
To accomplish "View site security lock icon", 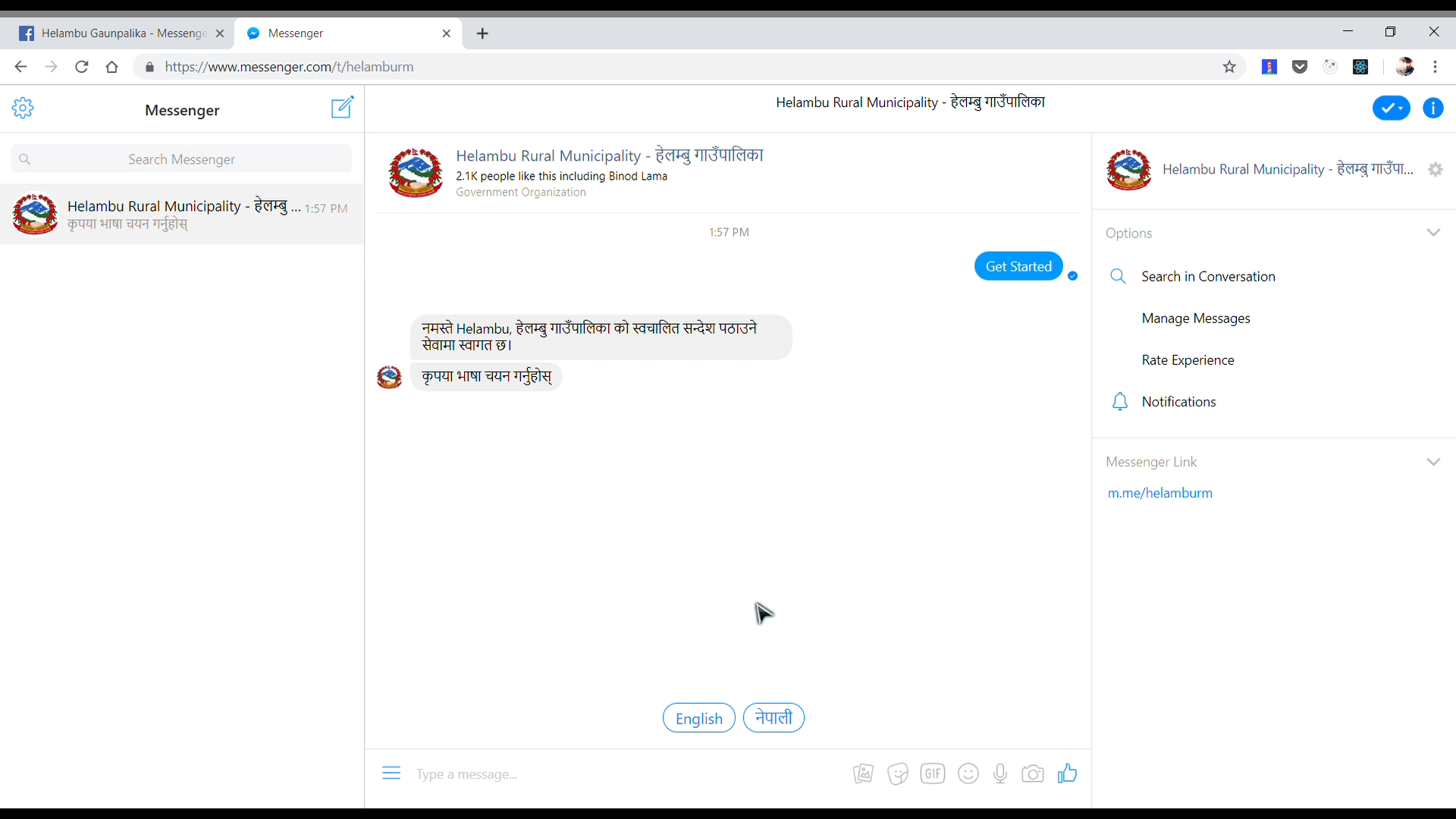I will (x=149, y=67).
